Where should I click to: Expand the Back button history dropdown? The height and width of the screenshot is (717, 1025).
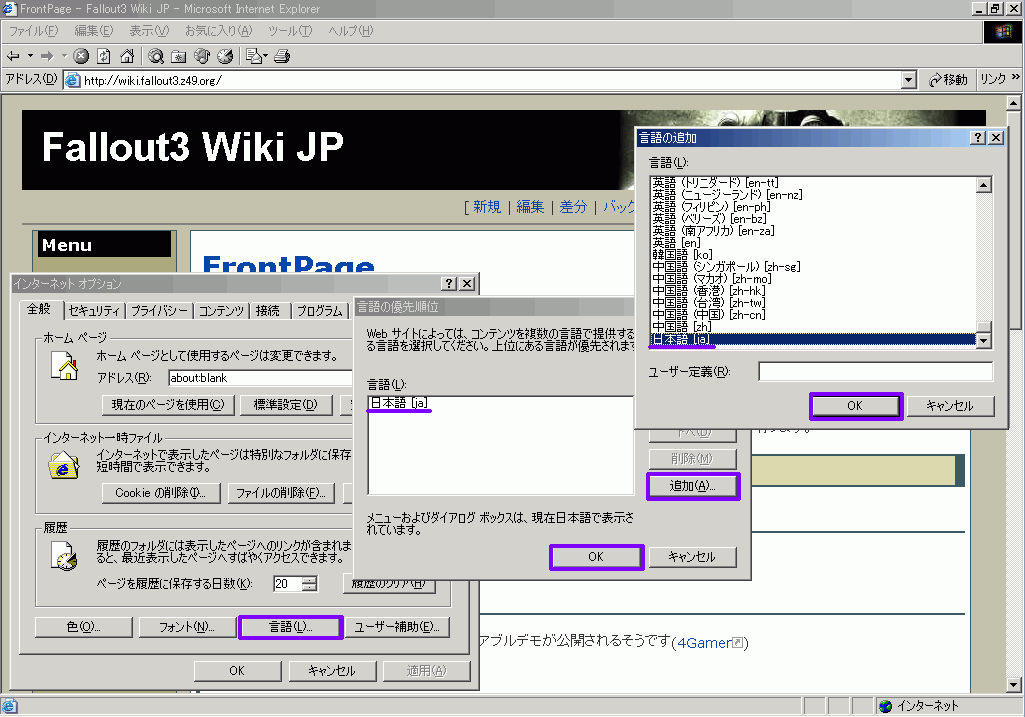click(x=30, y=56)
